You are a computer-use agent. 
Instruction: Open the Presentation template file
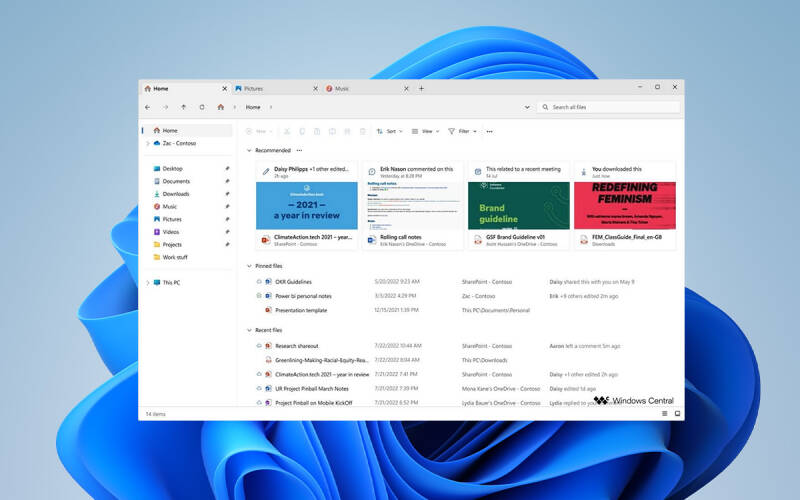[301, 310]
